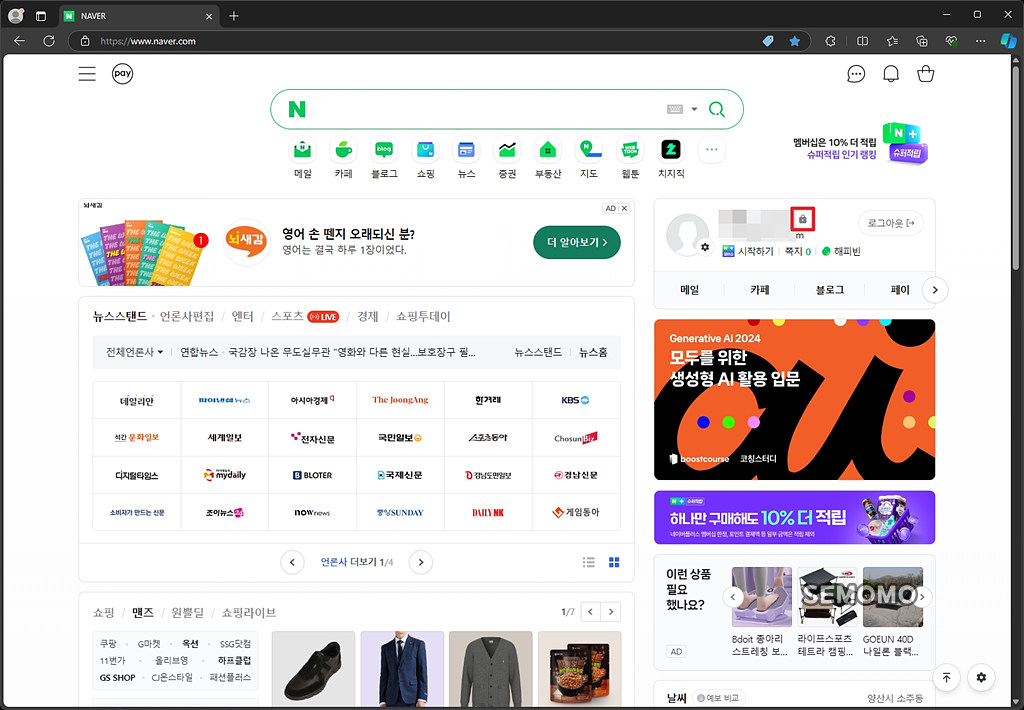
Task: Select 페이 tab in profile box
Action: click(x=899, y=290)
